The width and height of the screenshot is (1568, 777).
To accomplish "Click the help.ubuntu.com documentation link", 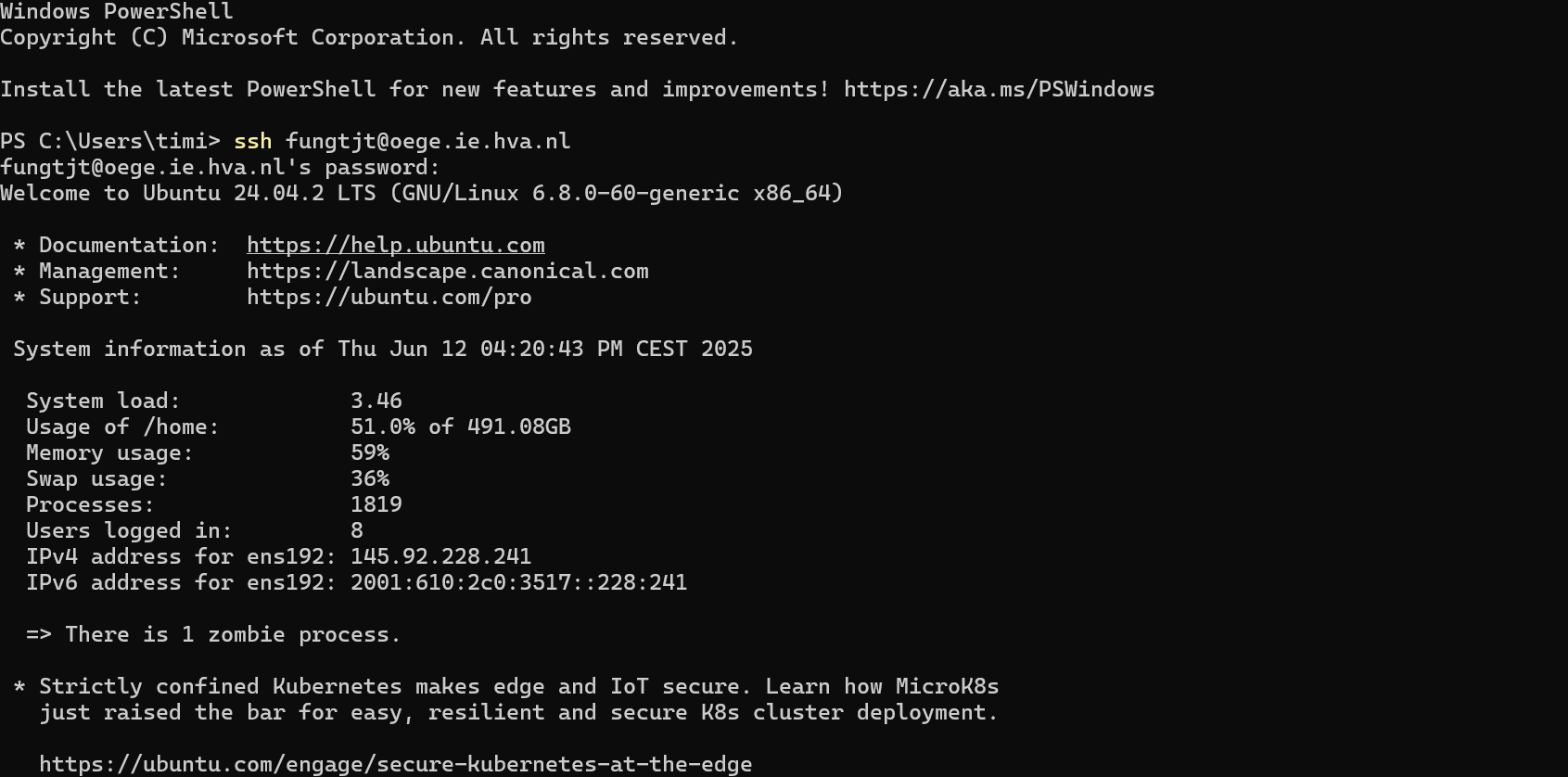I will click(395, 246).
